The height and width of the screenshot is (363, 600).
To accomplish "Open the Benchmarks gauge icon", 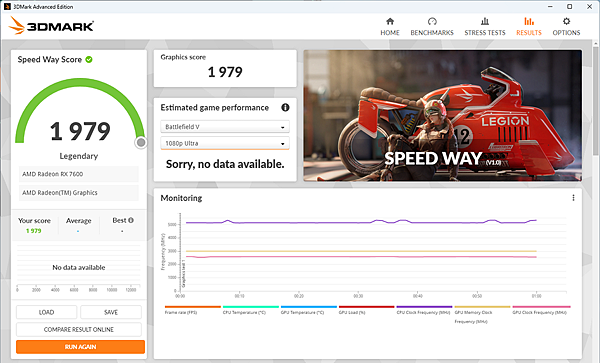I will [432, 21].
